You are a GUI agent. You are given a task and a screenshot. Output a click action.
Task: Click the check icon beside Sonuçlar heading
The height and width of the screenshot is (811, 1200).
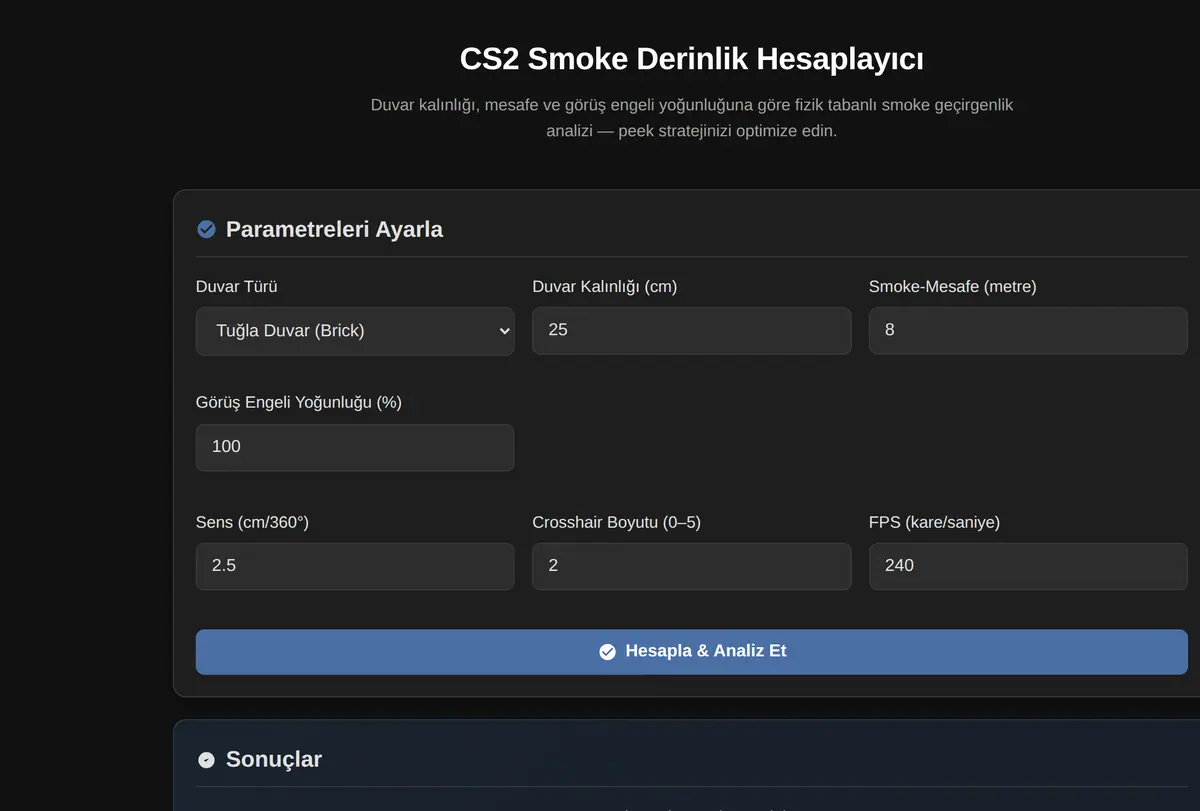coord(206,760)
